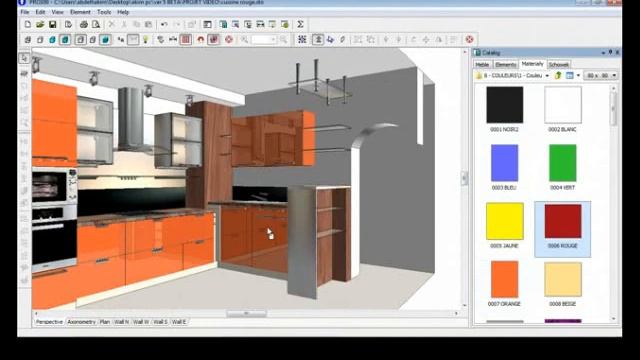Switch to the Wall E tab
640x360 pixels.
pos(179,322)
